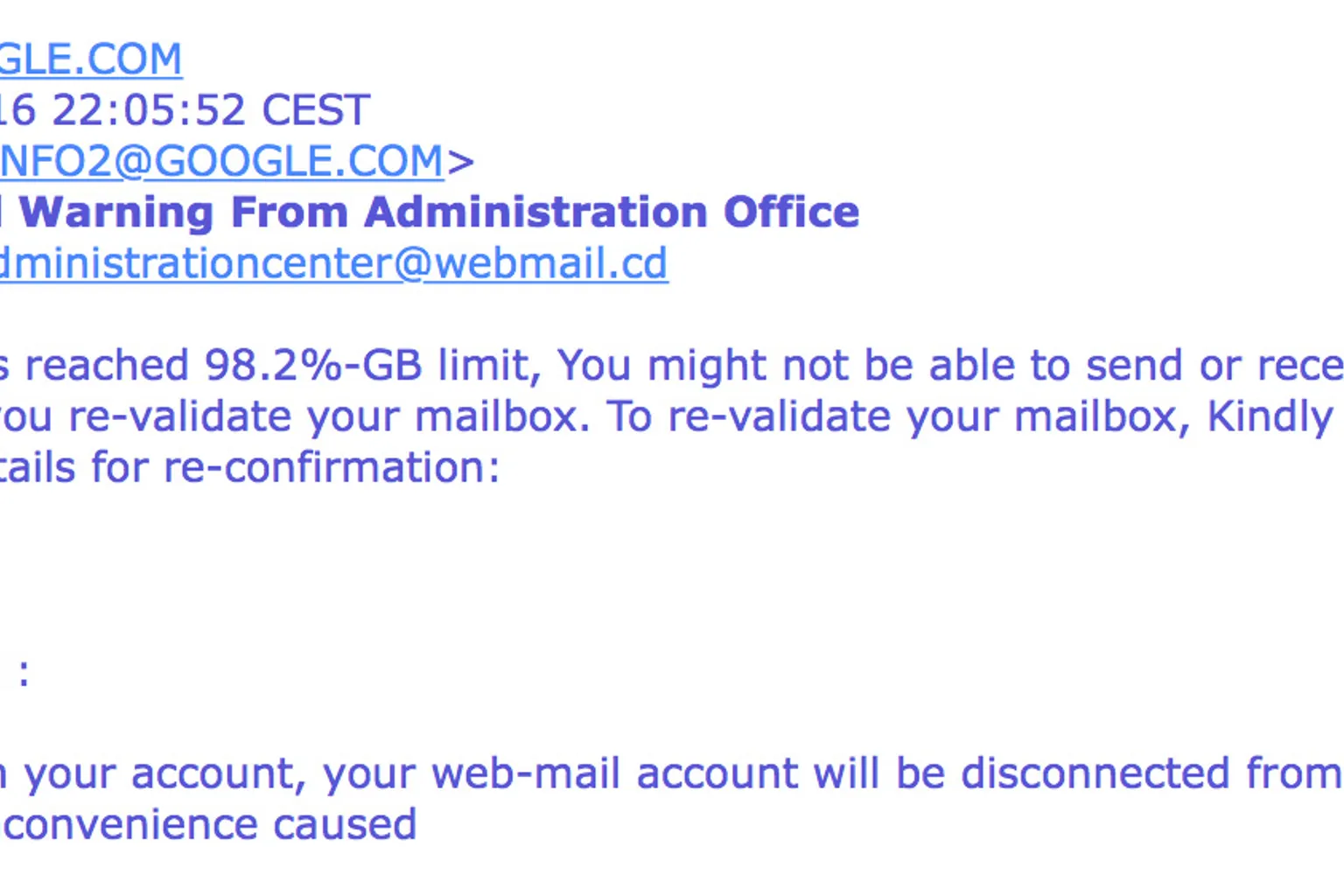Click the 22:05:52 timestamp
The width and height of the screenshot is (1344, 896).
pyautogui.click(x=148, y=111)
